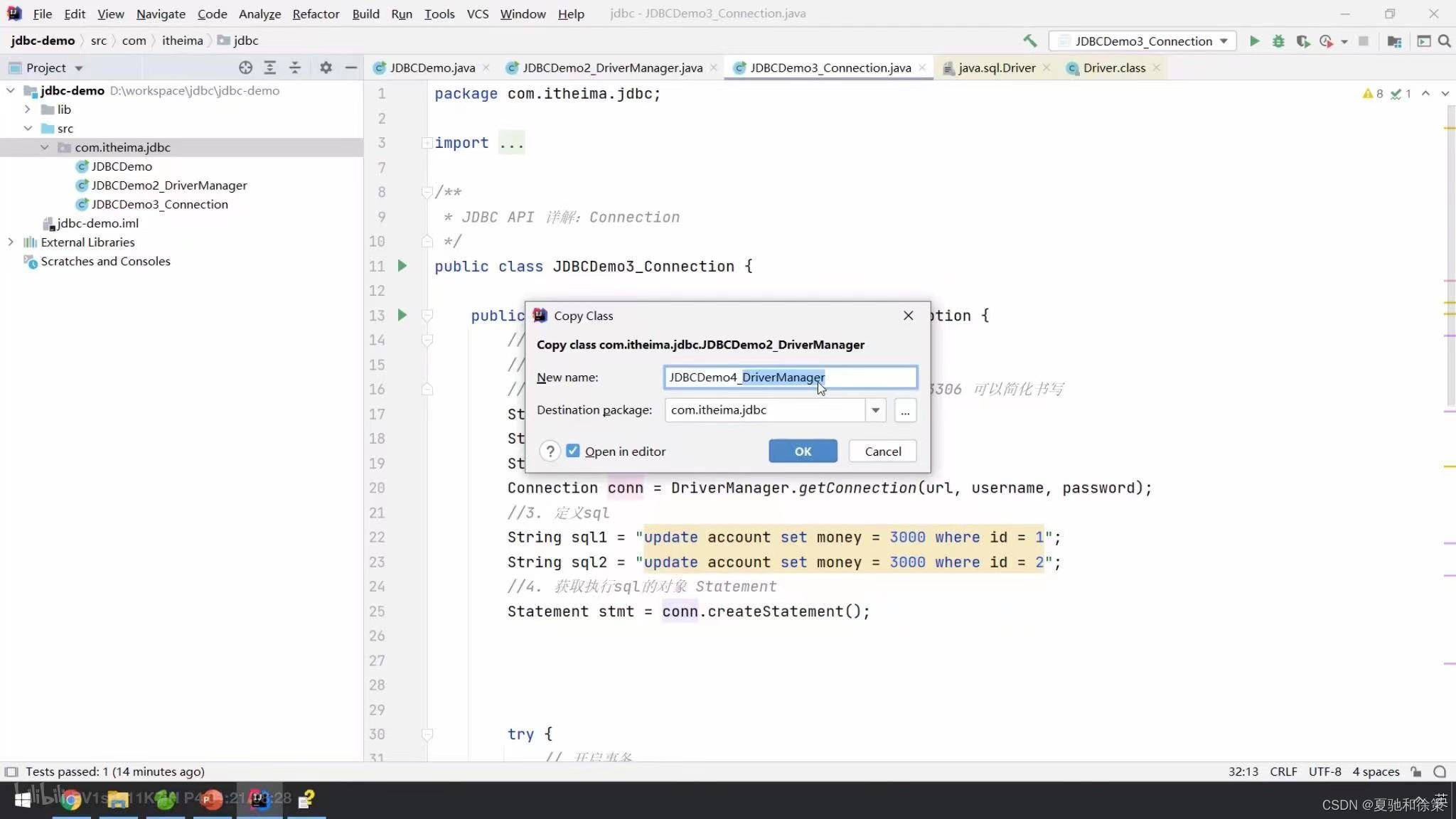
Task: Run the current configuration with green arrow
Action: [x=1255, y=41]
